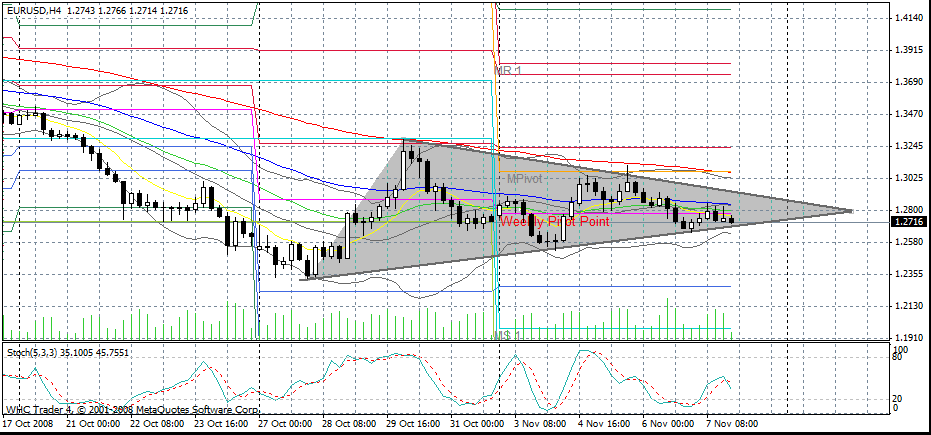
Task: Click the 1.4140 price axis level
Action: [909, 18]
